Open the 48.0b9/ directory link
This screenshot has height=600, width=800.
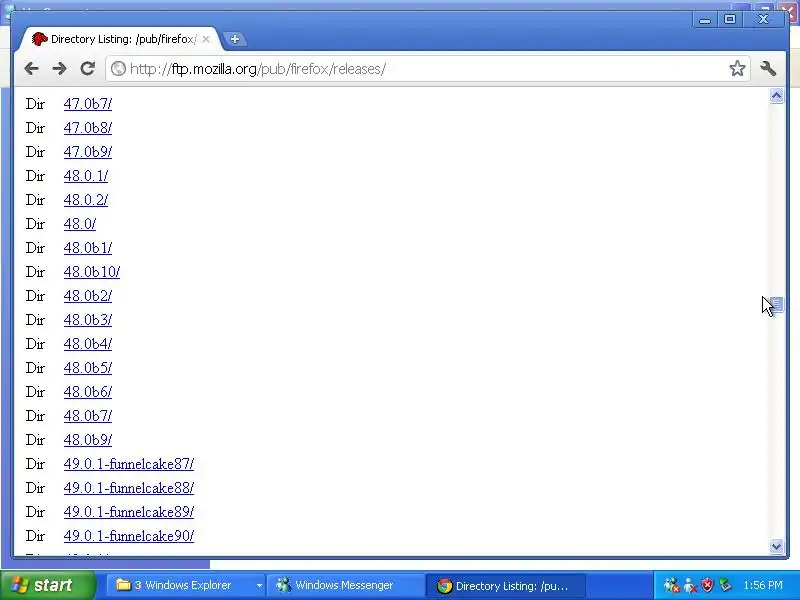tap(88, 440)
